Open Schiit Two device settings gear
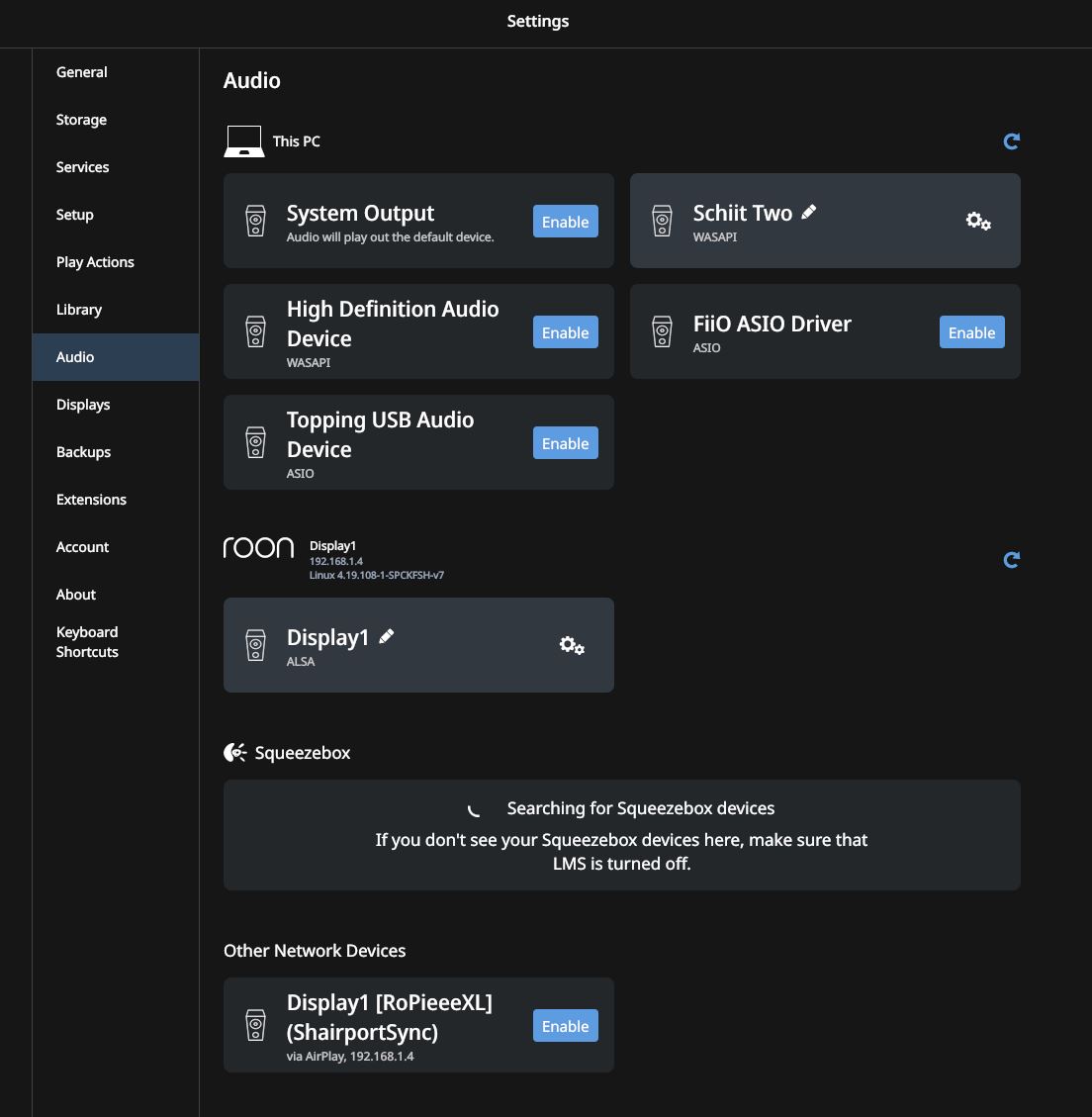The width and height of the screenshot is (1092, 1117). [x=978, y=221]
